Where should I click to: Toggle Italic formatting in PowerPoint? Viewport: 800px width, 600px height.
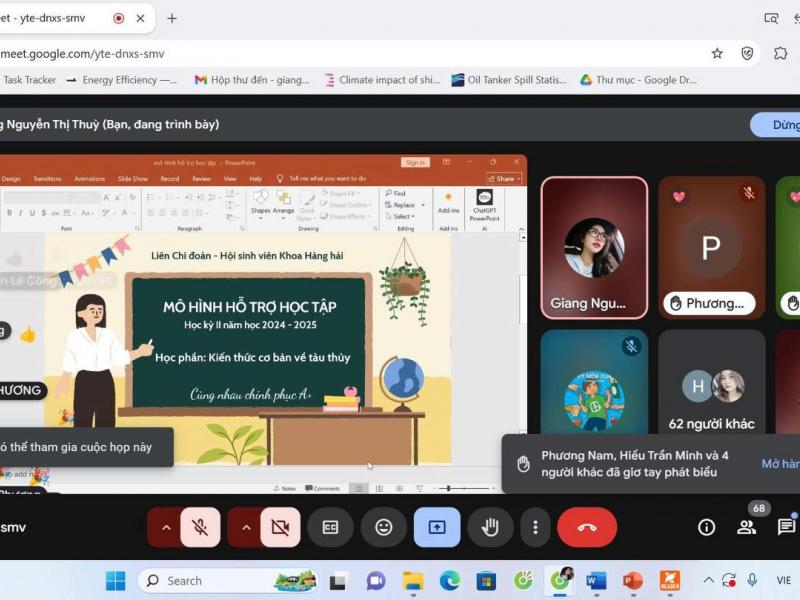coord(20,213)
